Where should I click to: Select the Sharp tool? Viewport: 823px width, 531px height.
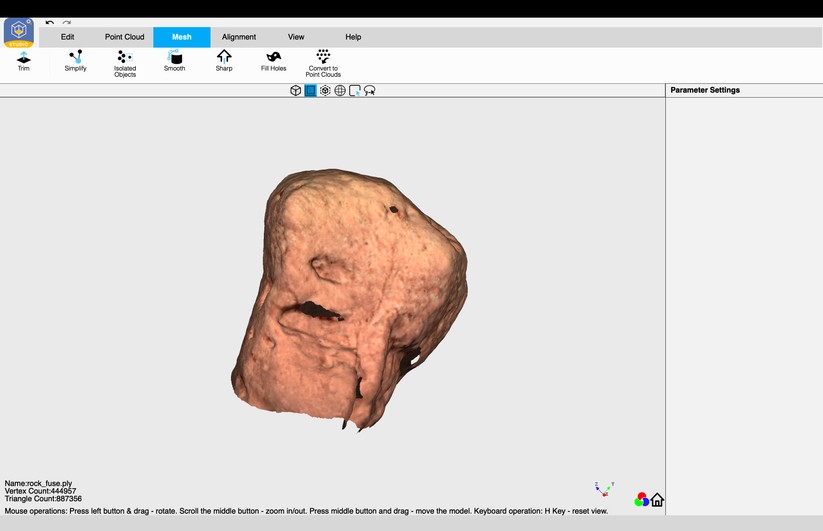click(224, 61)
